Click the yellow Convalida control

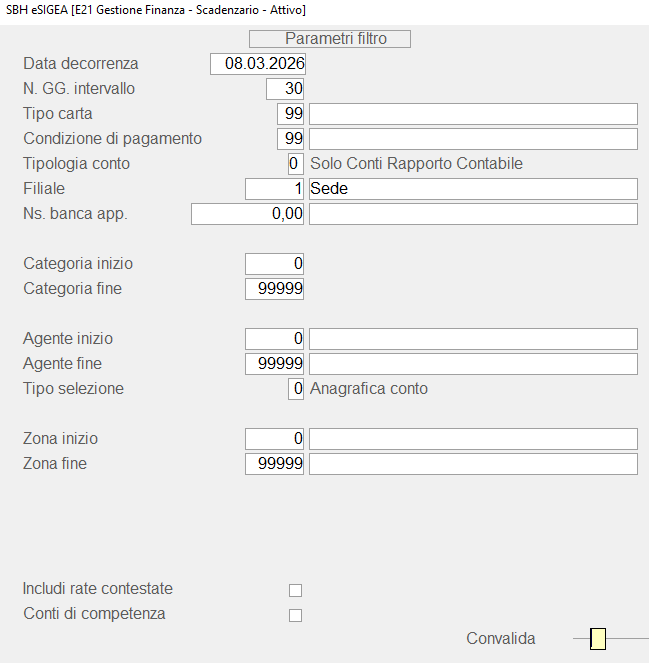[x=598, y=639]
